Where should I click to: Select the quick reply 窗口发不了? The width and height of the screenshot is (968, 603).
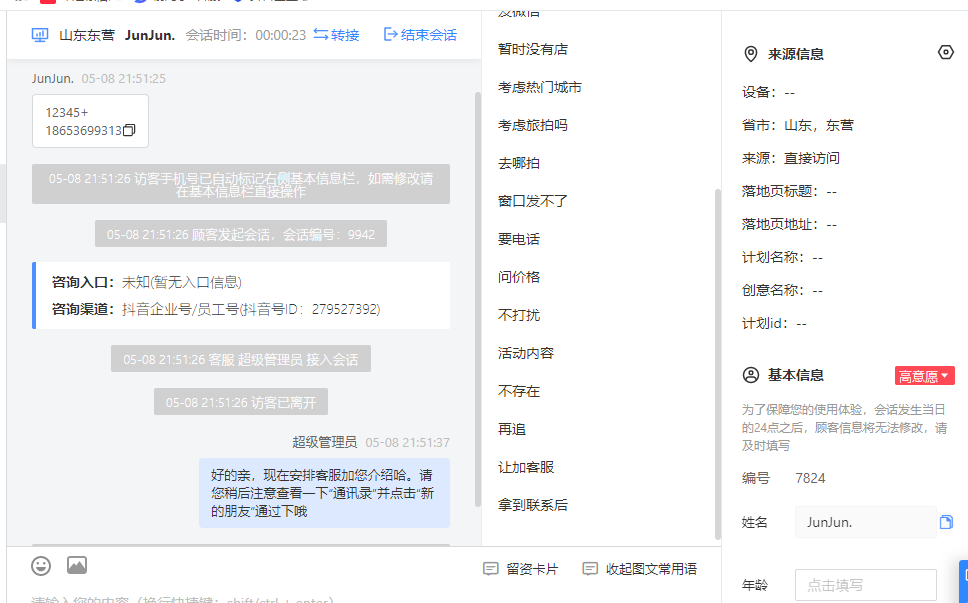(x=533, y=201)
